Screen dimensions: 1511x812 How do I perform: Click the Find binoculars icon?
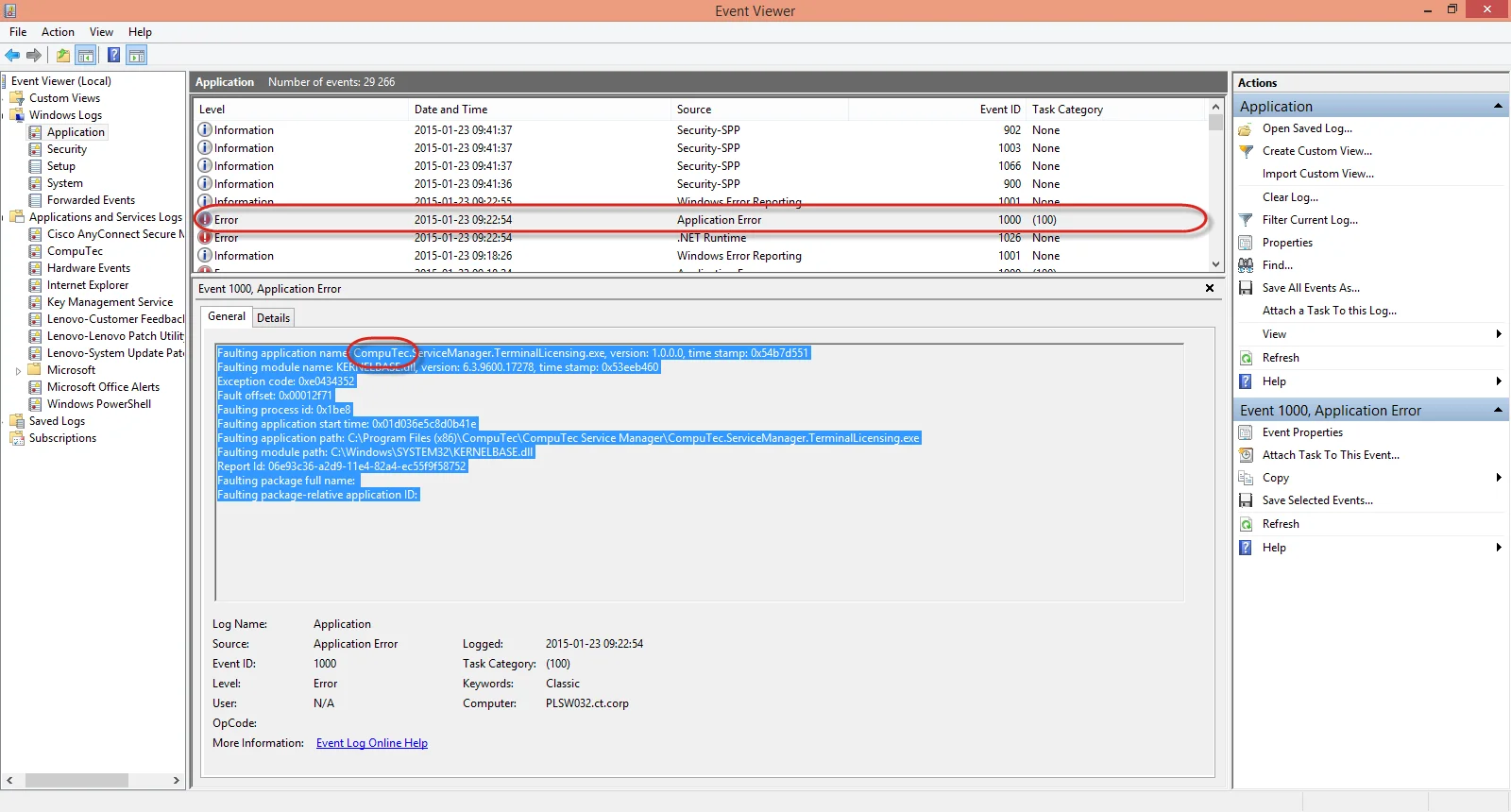click(1246, 265)
